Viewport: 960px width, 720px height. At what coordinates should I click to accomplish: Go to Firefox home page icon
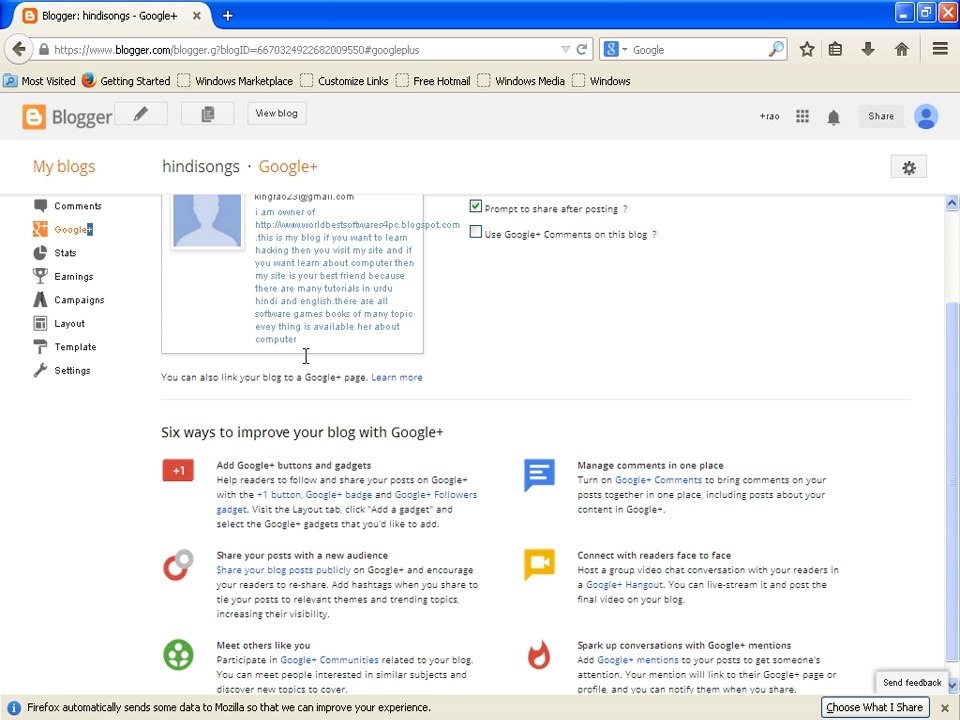[x=901, y=49]
